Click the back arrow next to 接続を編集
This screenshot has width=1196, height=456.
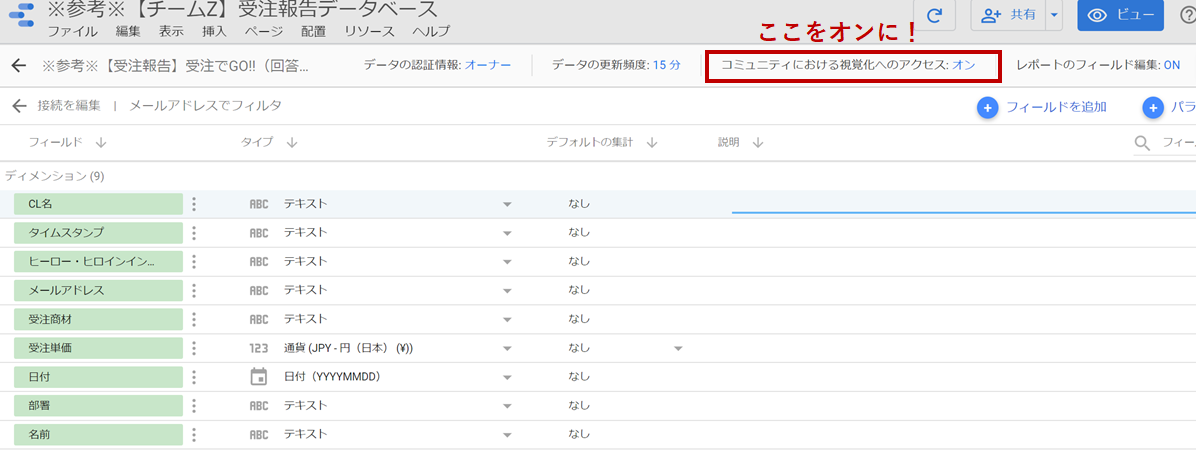20,105
